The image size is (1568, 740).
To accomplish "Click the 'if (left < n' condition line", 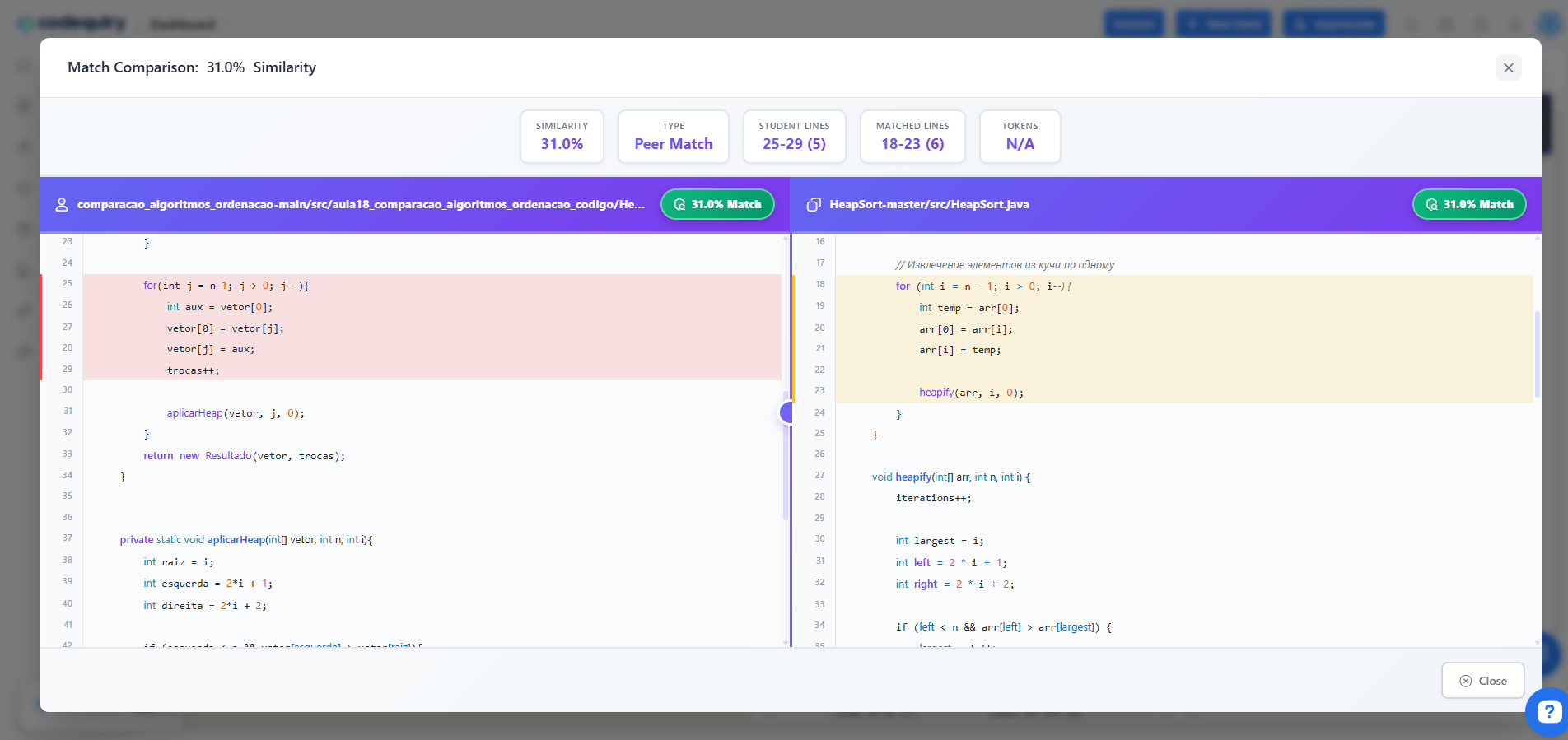I will coord(1004,627).
